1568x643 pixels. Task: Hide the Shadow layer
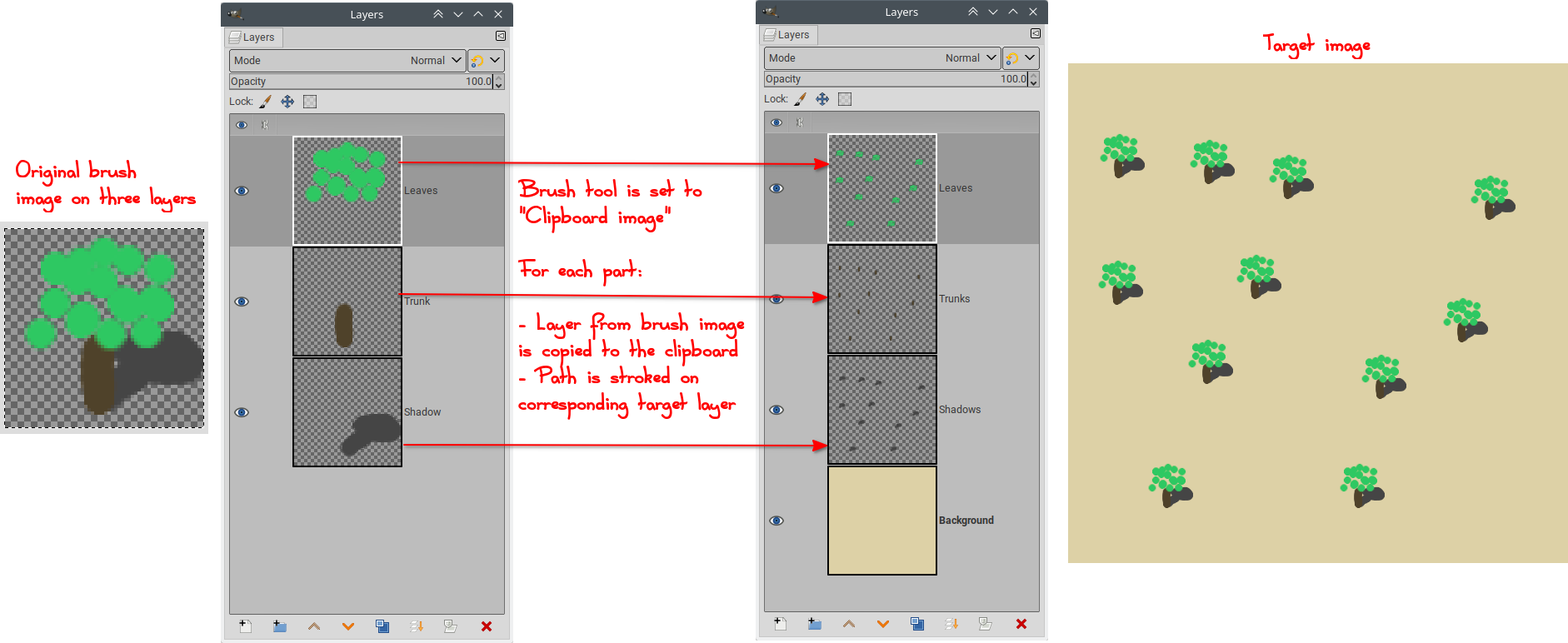point(242,412)
